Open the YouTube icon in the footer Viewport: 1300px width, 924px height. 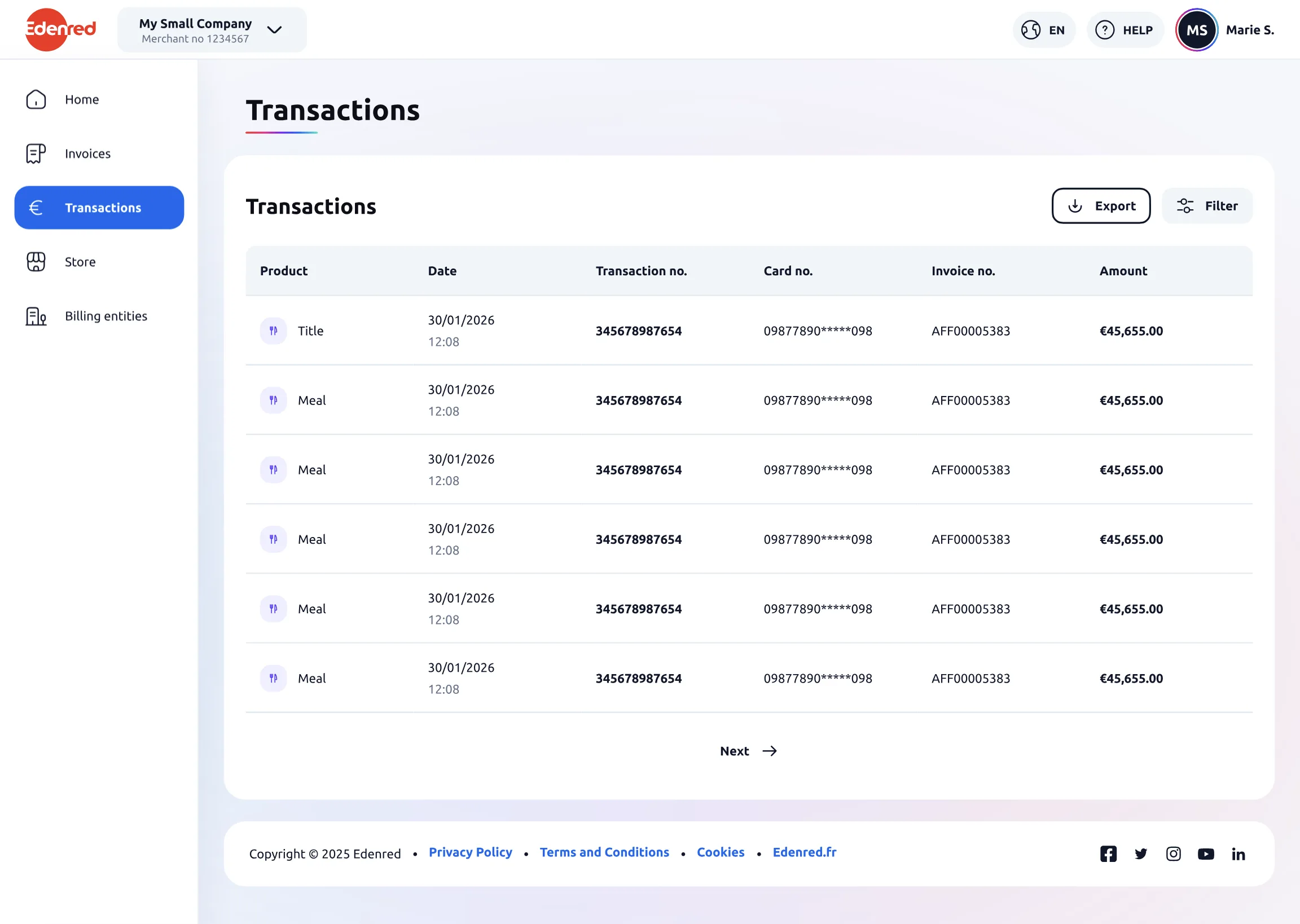pos(1206,854)
